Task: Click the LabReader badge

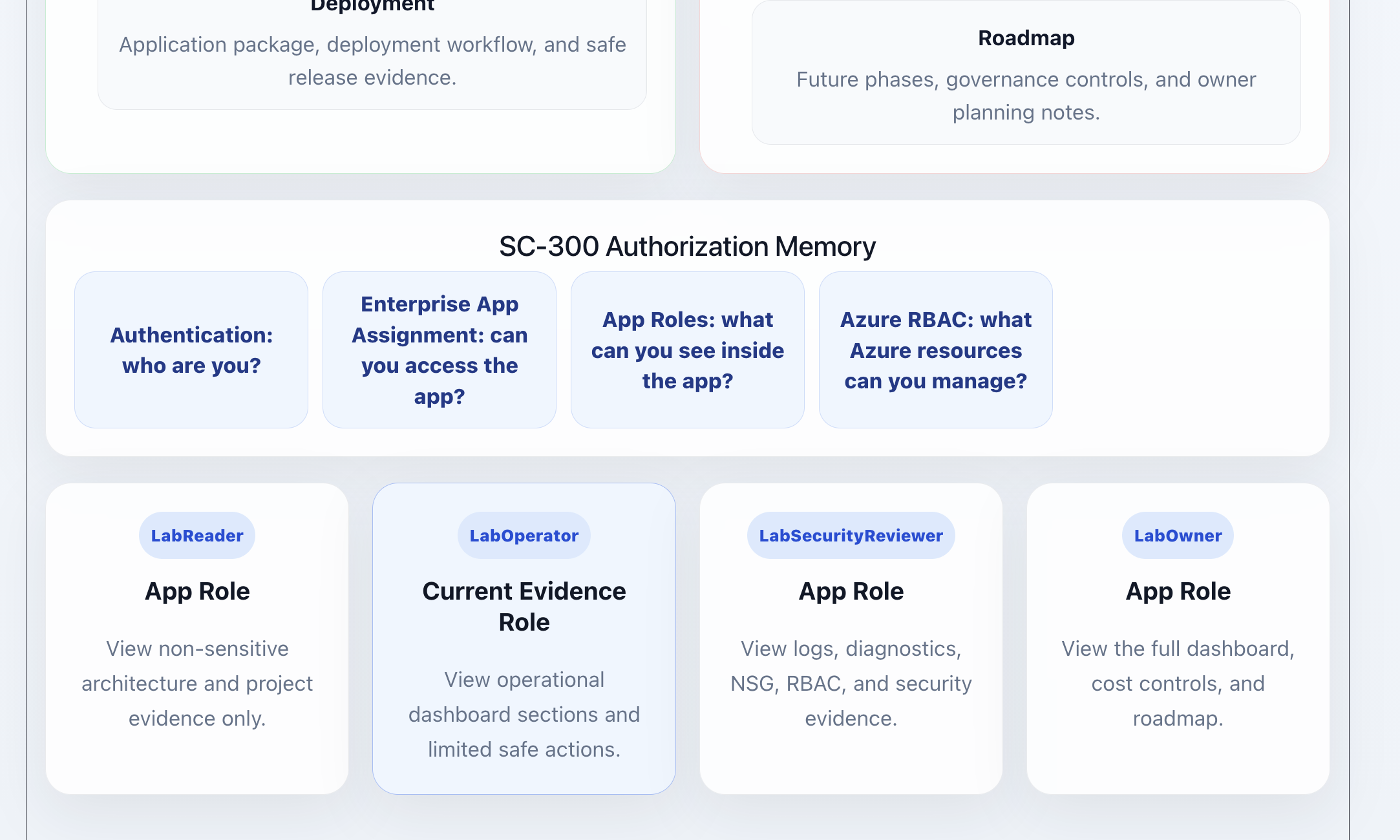Action: [x=197, y=535]
